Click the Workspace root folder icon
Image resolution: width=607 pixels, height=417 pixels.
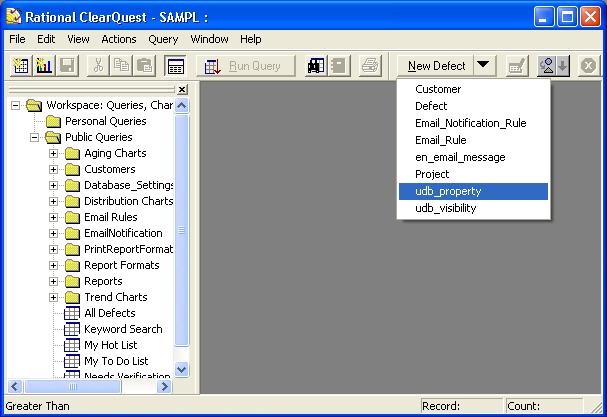[34, 105]
